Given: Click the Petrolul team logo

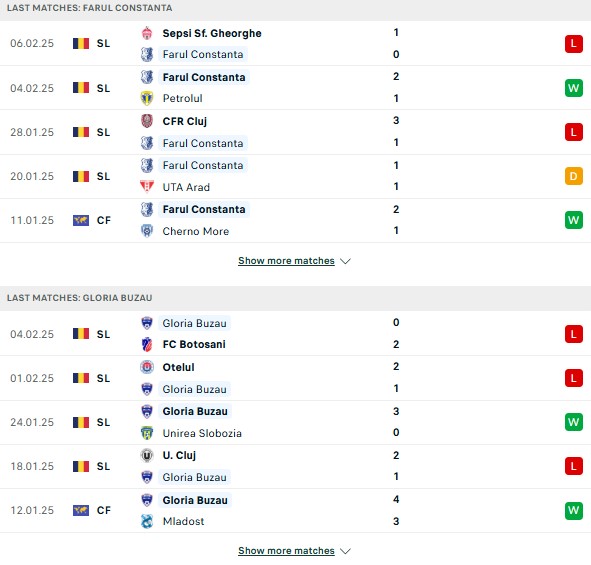Looking at the screenshot, I should point(147,98).
